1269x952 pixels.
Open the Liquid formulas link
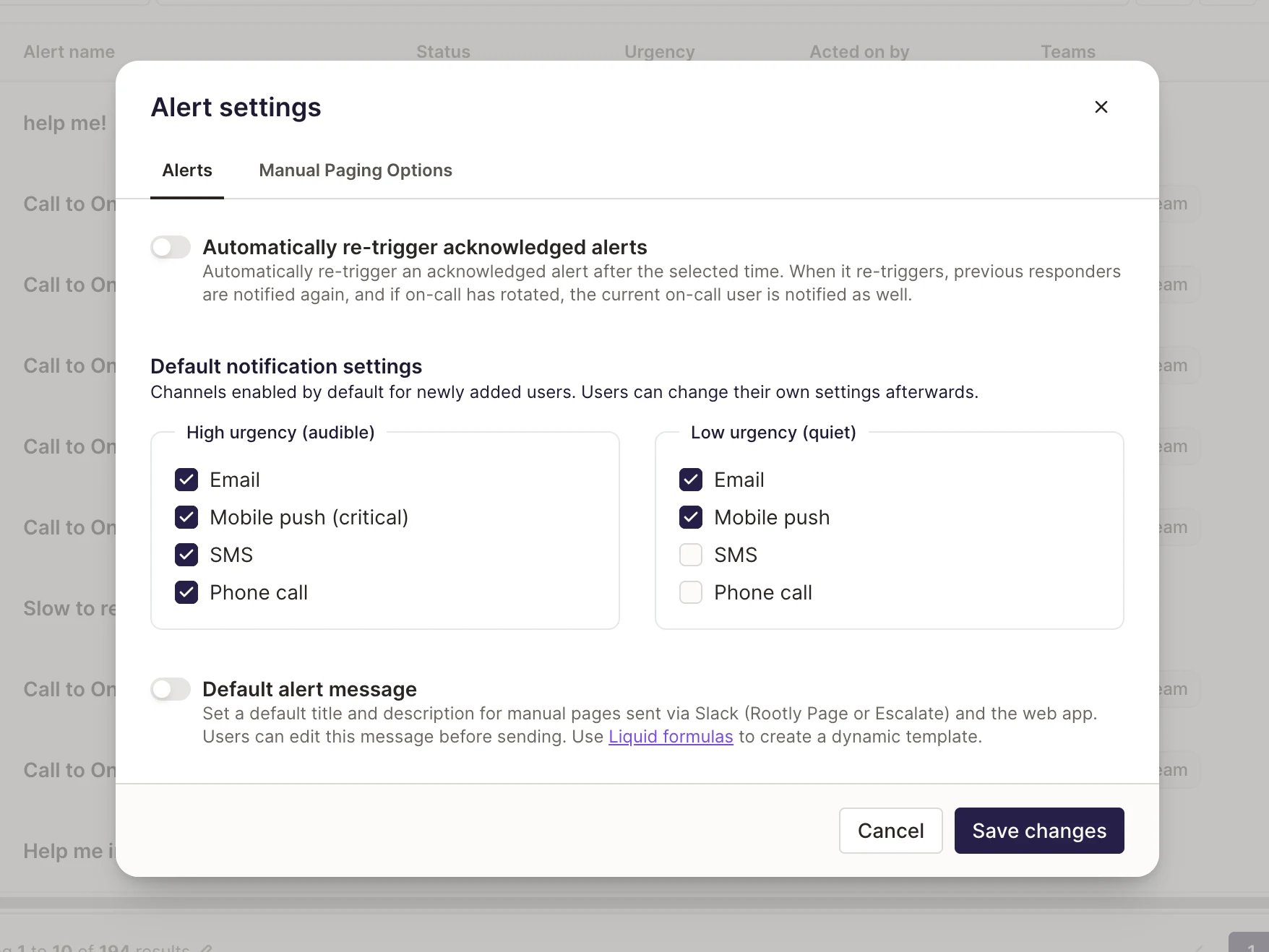pos(671,737)
